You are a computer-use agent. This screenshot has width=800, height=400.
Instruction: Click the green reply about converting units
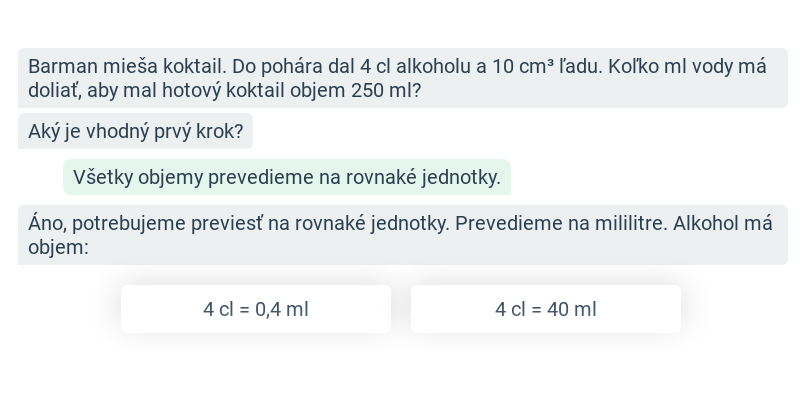click(287, 177)
